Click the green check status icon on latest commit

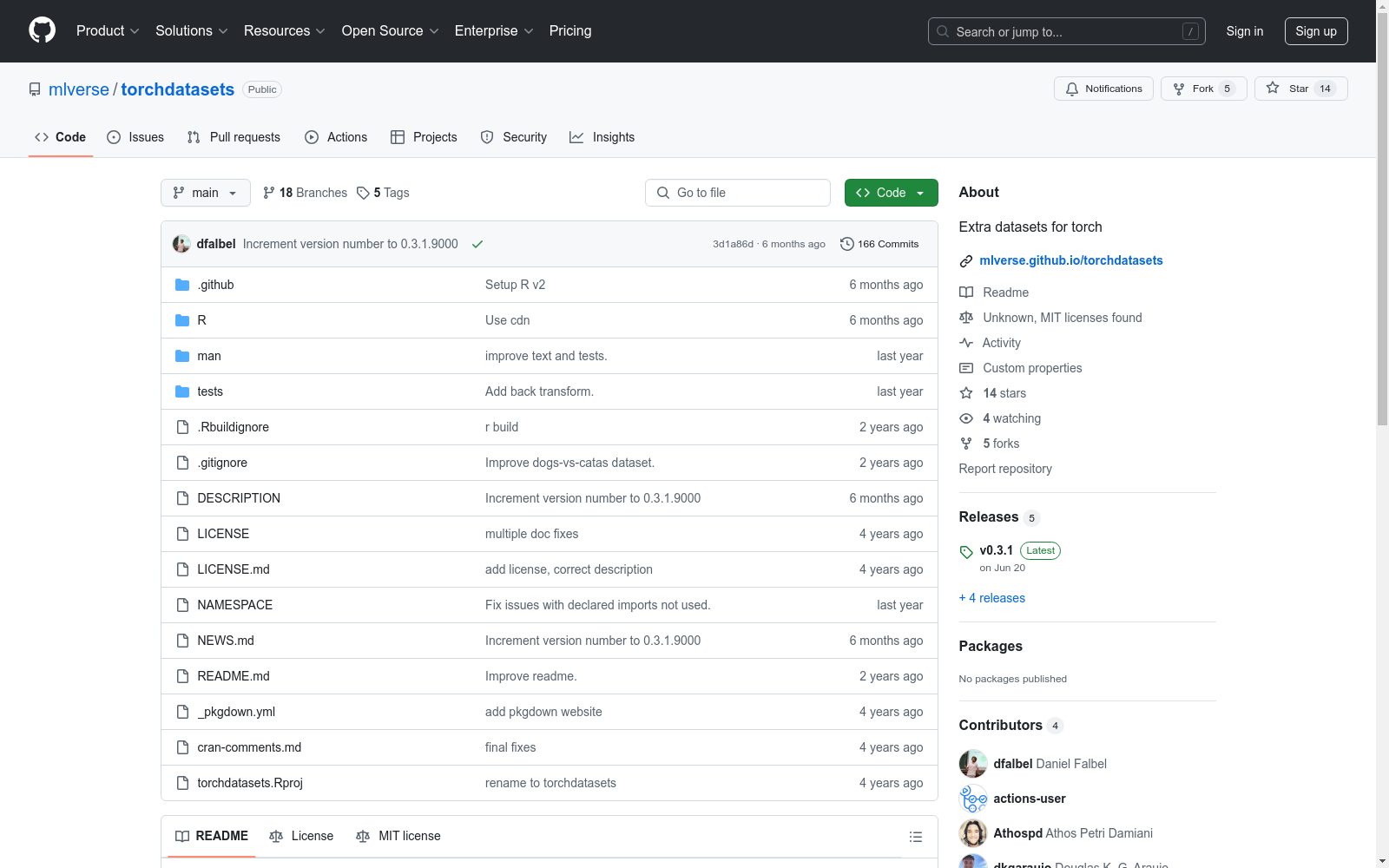(477, 244)
